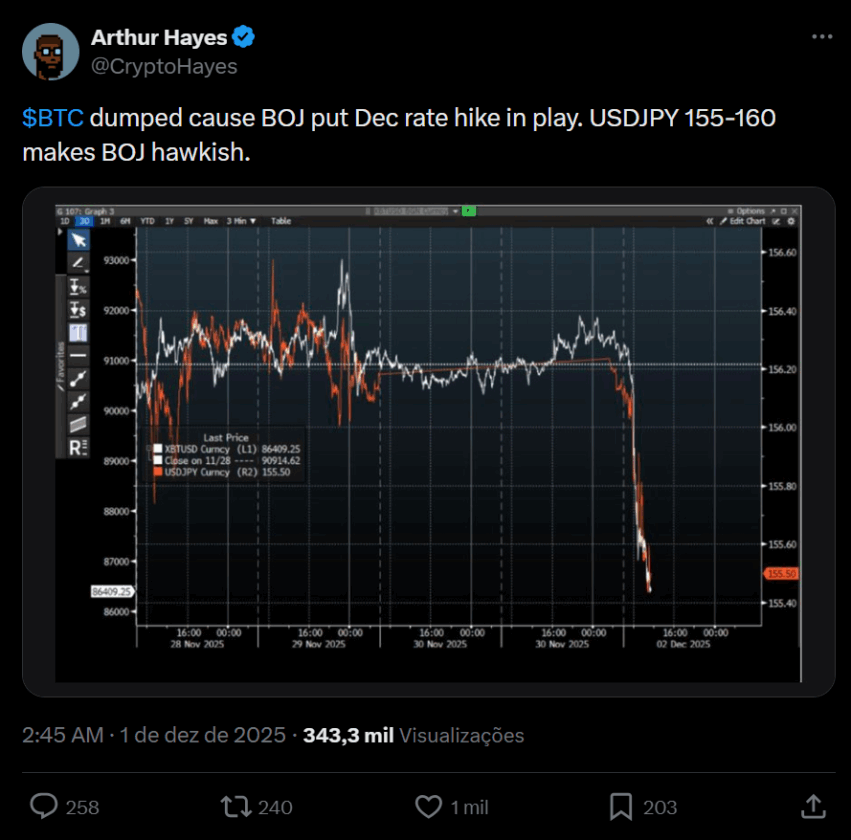Image resolution: width=851 pixels, height=840 pixels.
Task: Select the horizontal line drawing tool
Action: tap(78, 354)
